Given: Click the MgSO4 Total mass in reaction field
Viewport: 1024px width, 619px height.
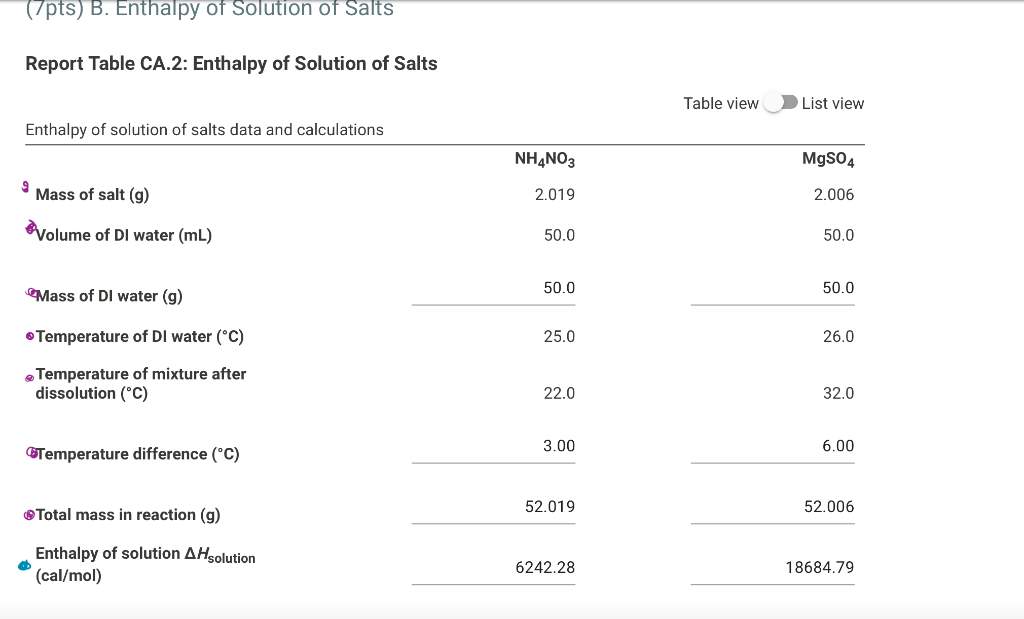Looking at the screenshot, I should point(772,507).
